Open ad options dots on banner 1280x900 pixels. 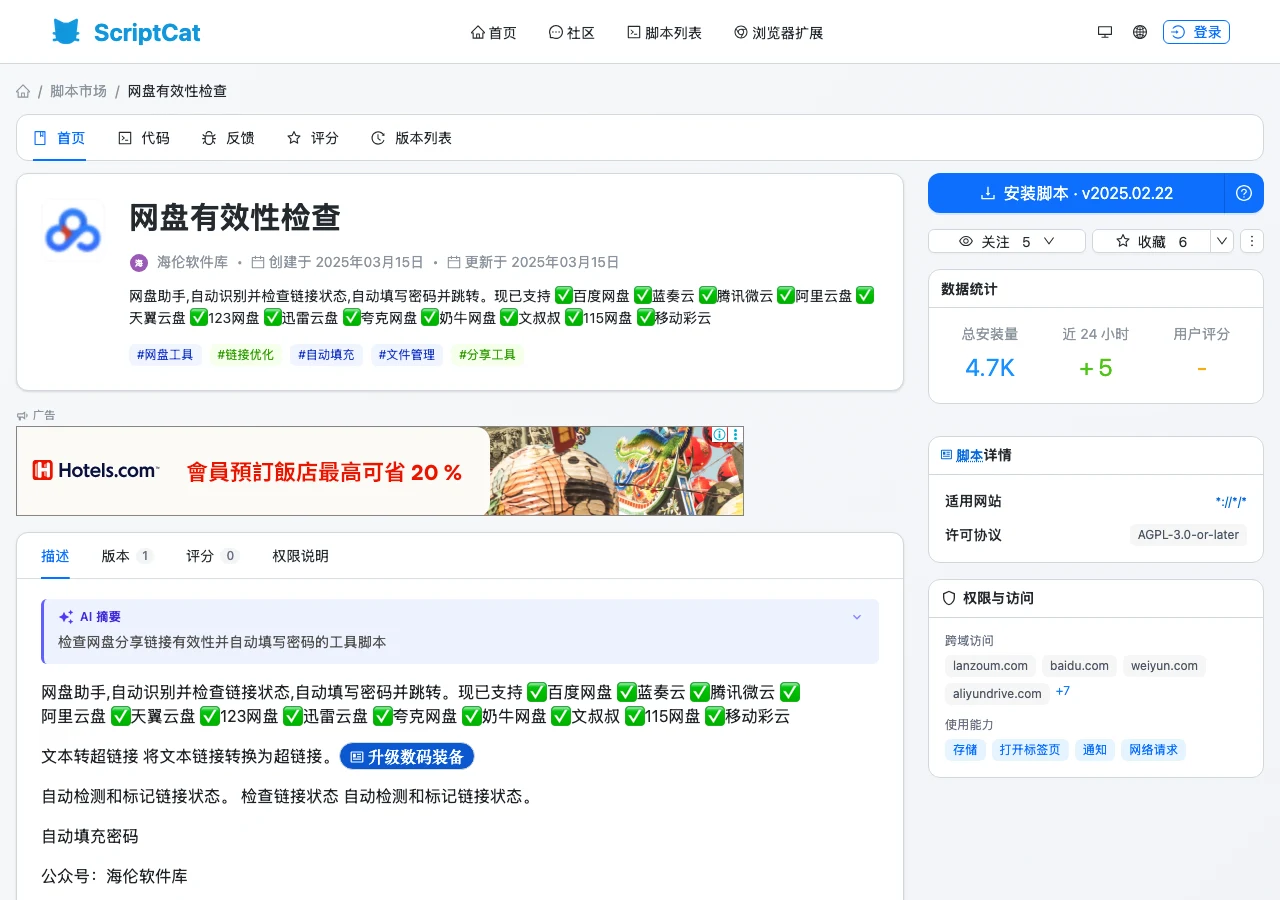[x=736, y=434]
